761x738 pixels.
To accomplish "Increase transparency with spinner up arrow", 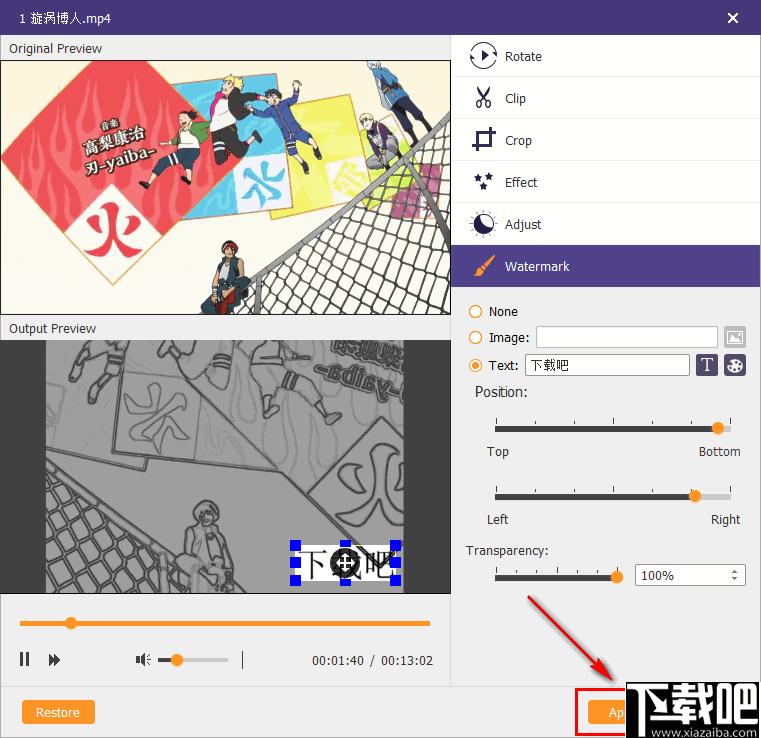I will click(735, 572).
